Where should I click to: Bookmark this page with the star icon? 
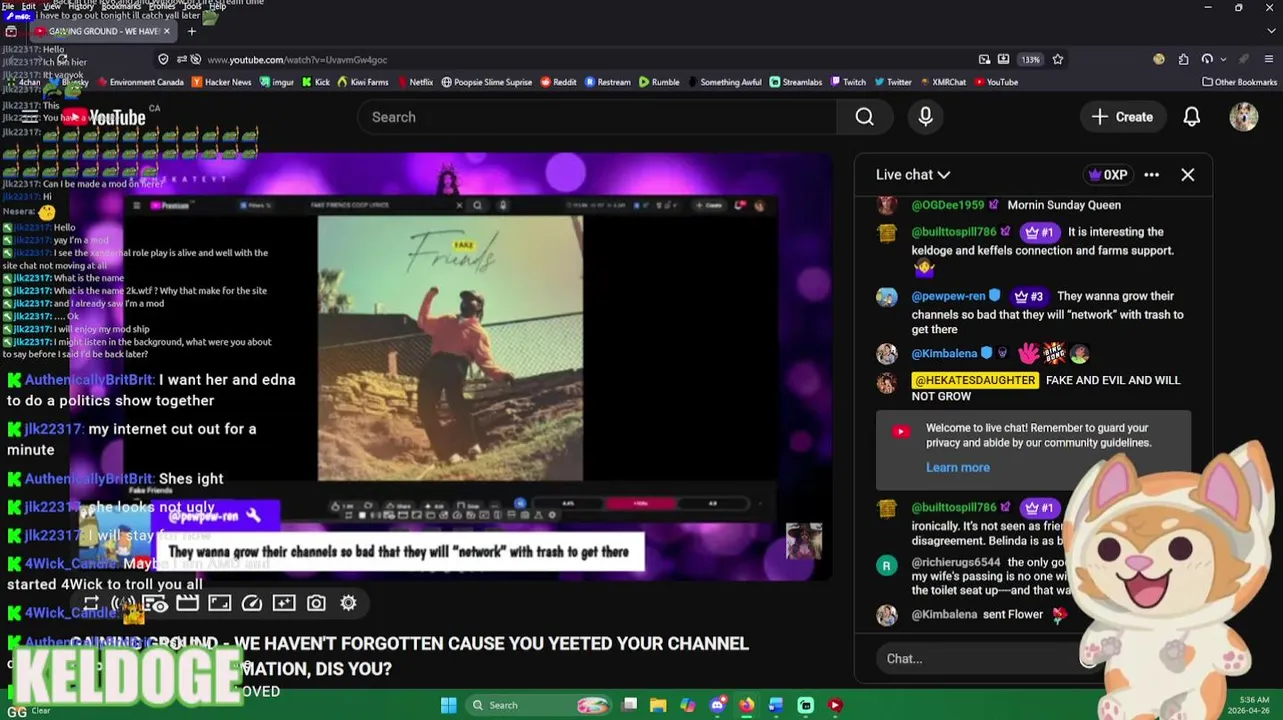coord(1057,59)
